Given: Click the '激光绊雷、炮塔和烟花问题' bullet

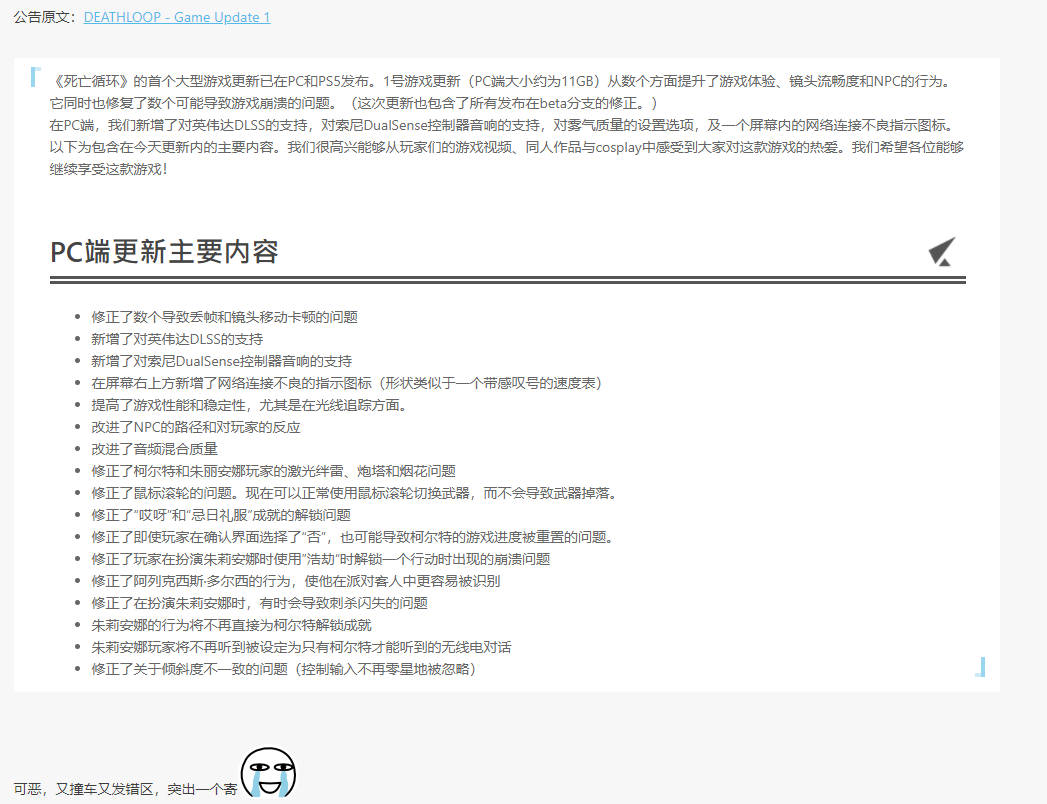Looking at the screenshot, I should point(274,471).
